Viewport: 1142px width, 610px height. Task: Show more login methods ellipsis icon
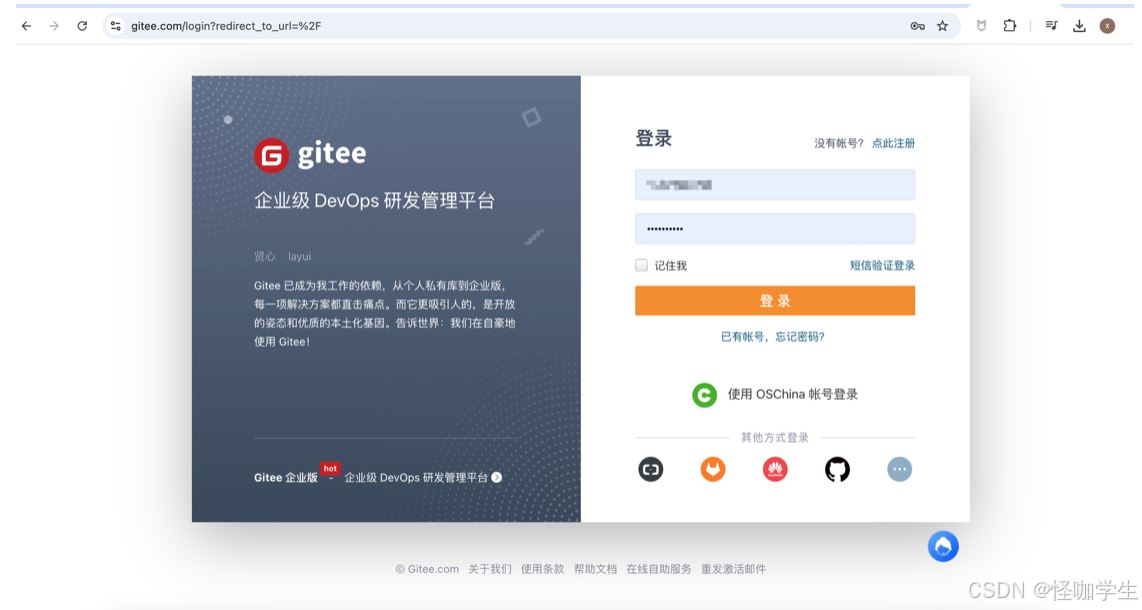click(x=899, y=470)
